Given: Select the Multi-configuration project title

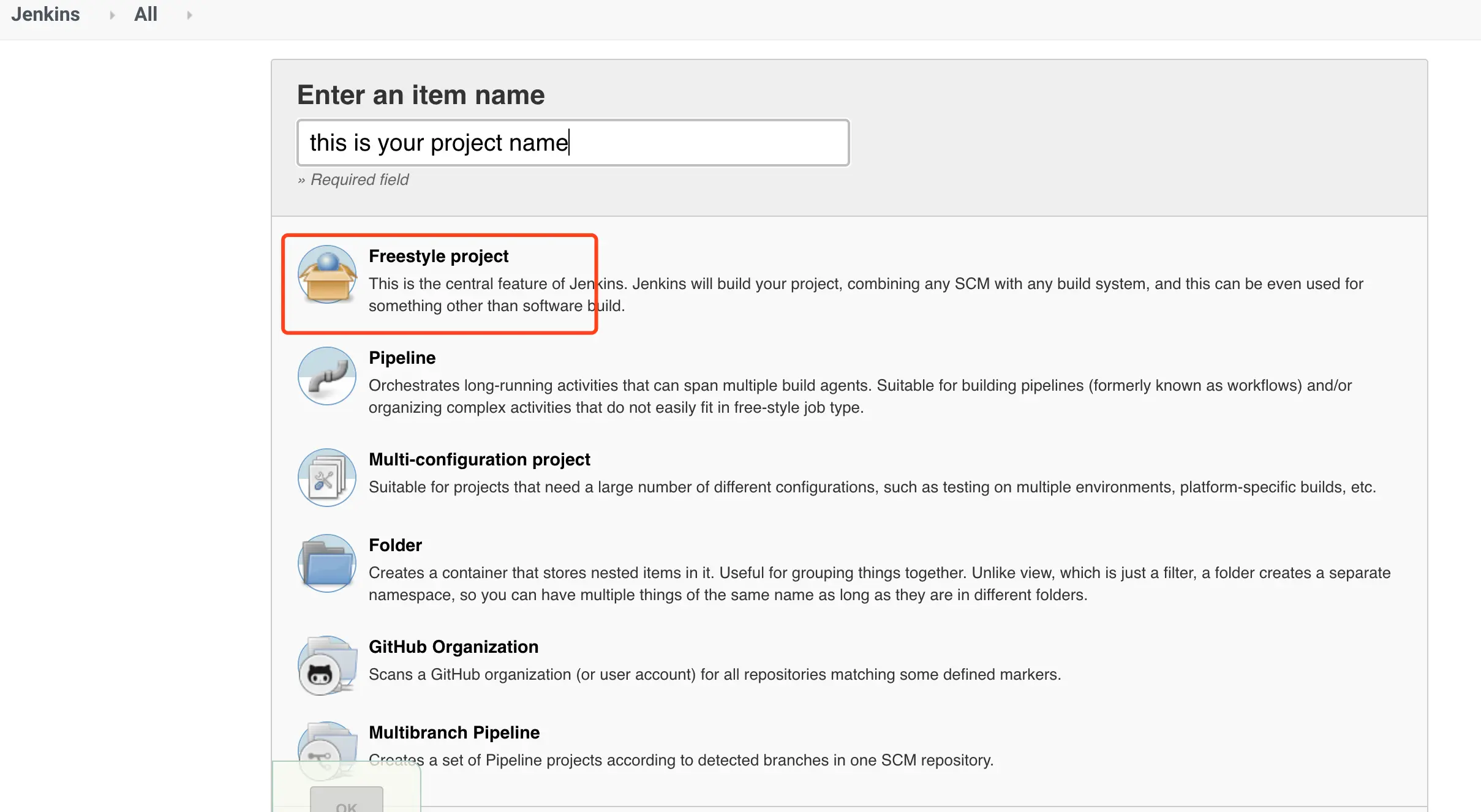Looking at the screenshot, I should [x=479, y=459].
